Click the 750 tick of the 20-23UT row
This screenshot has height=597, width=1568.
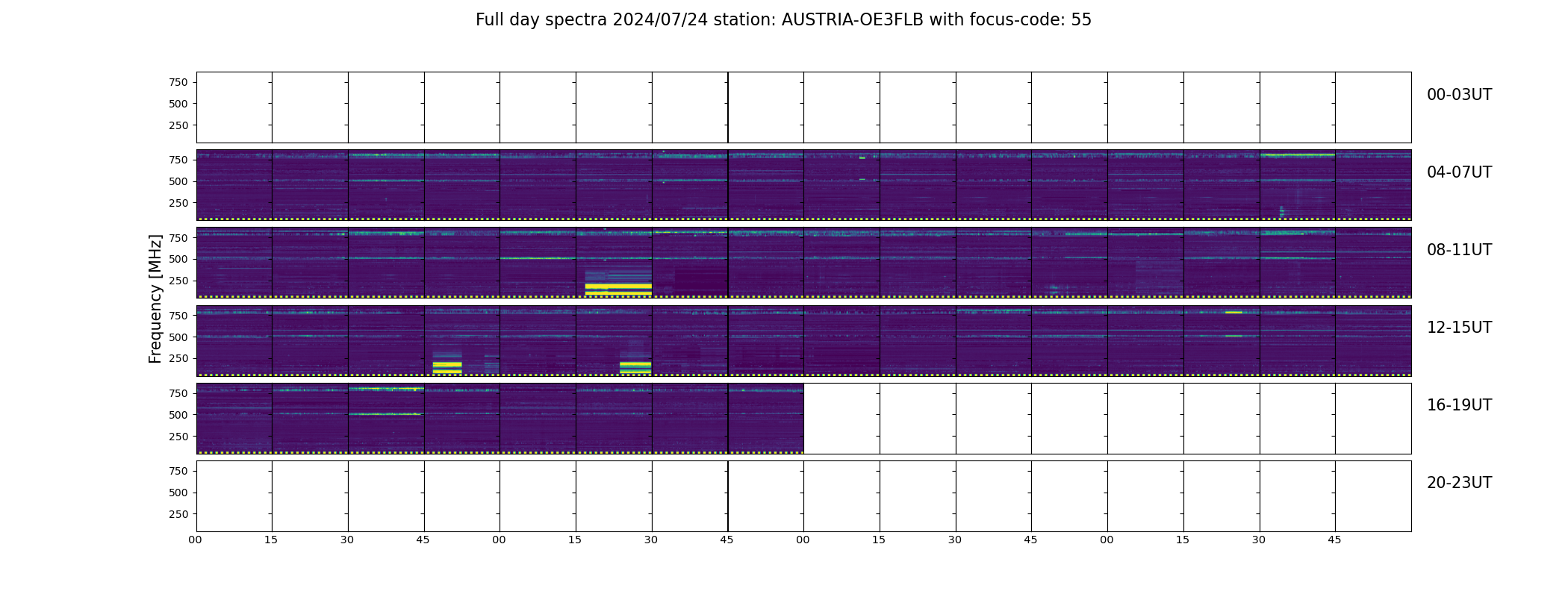tap(178, 471)
